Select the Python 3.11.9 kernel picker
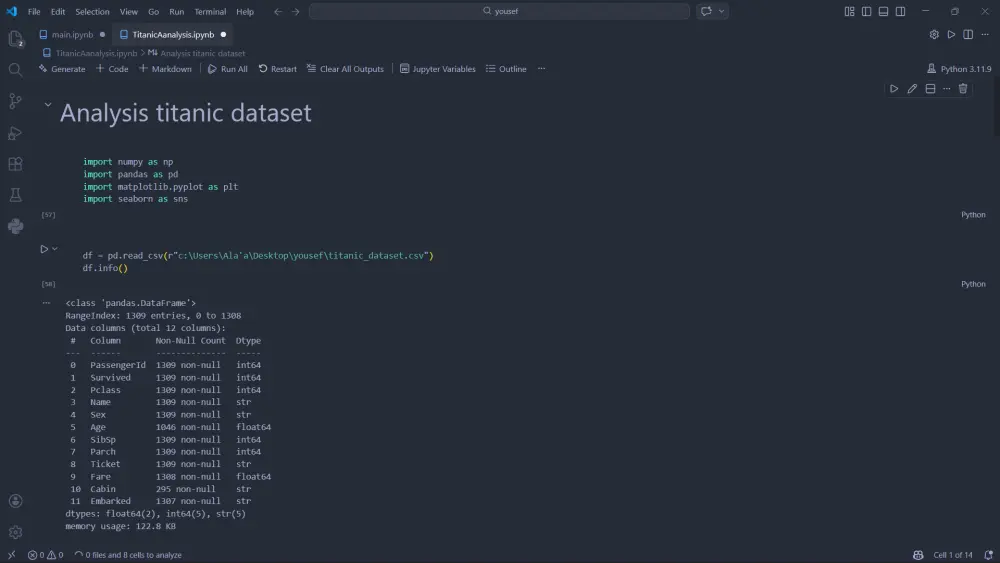The height and width of the screenshot is (563, 1000). click(959, 69)
